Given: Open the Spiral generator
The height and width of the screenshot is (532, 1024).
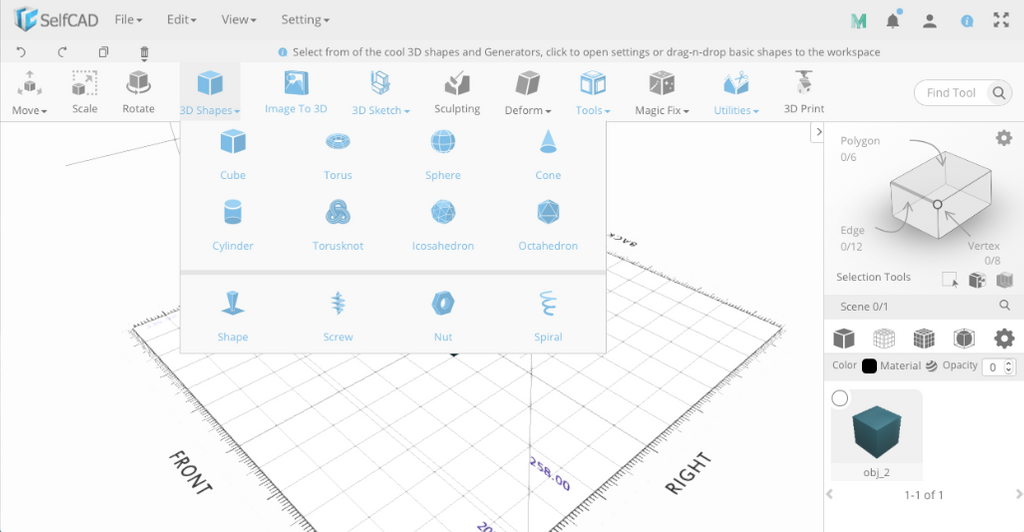Looking at the screenshot, I should pyautogui.click(x=548, y=316).
